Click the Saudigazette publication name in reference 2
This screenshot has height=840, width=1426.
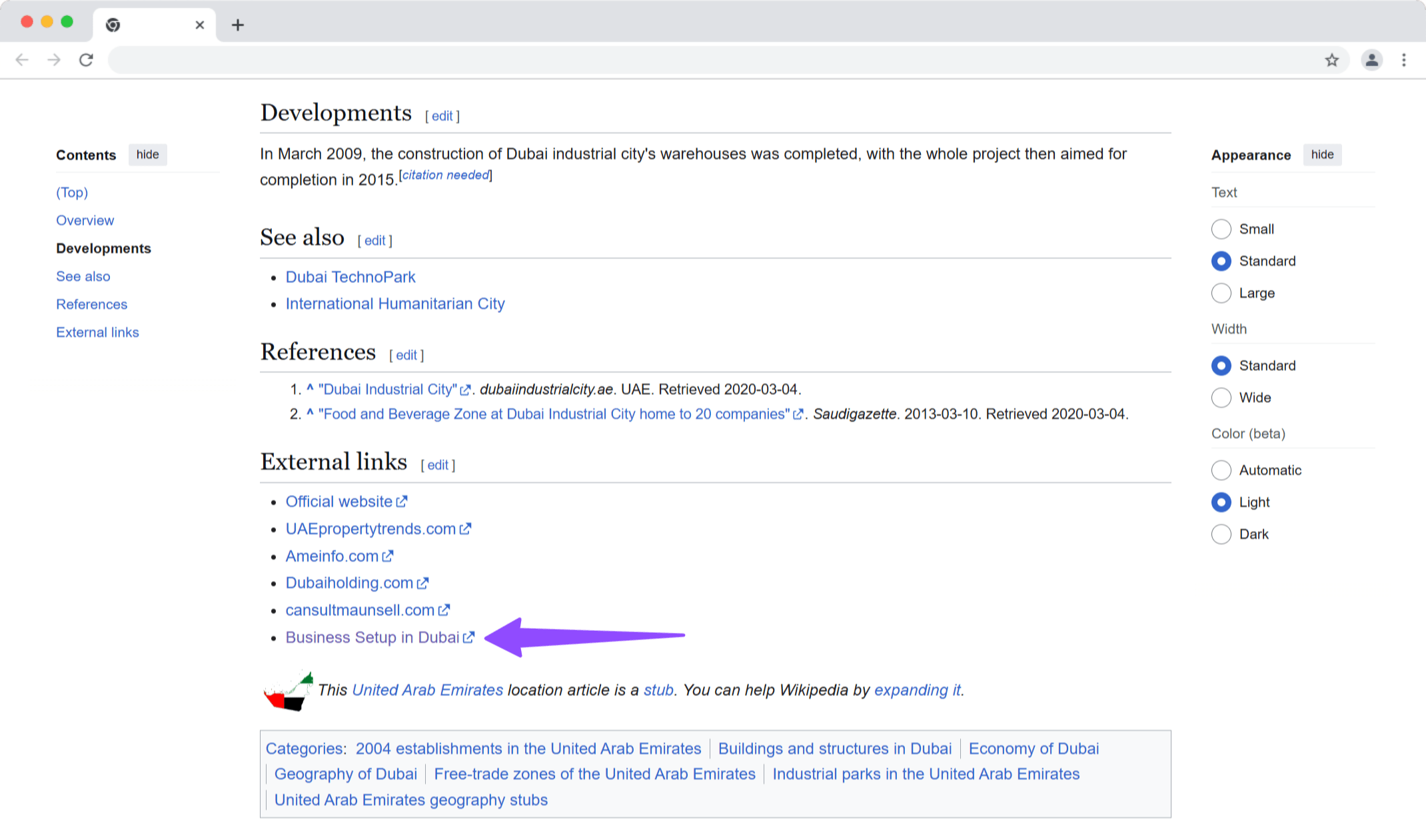pos(855,414)
